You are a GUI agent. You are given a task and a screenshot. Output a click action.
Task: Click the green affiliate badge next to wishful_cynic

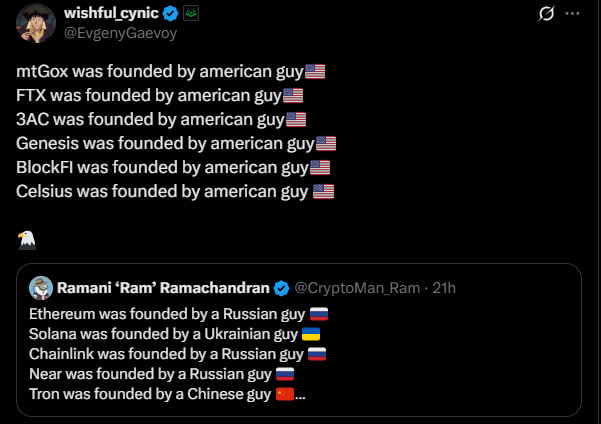192,14
